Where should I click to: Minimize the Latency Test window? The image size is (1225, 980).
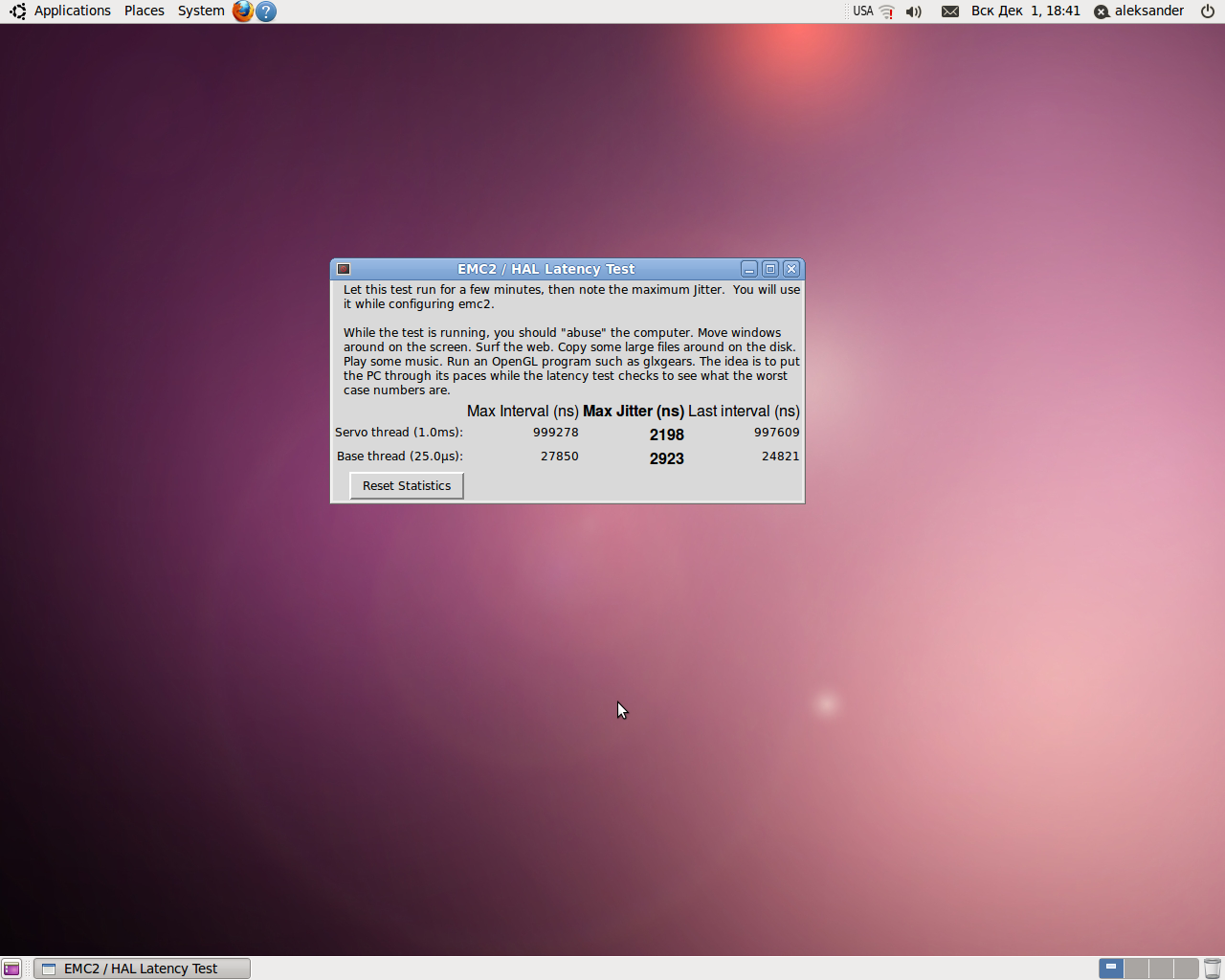point(749,269)
